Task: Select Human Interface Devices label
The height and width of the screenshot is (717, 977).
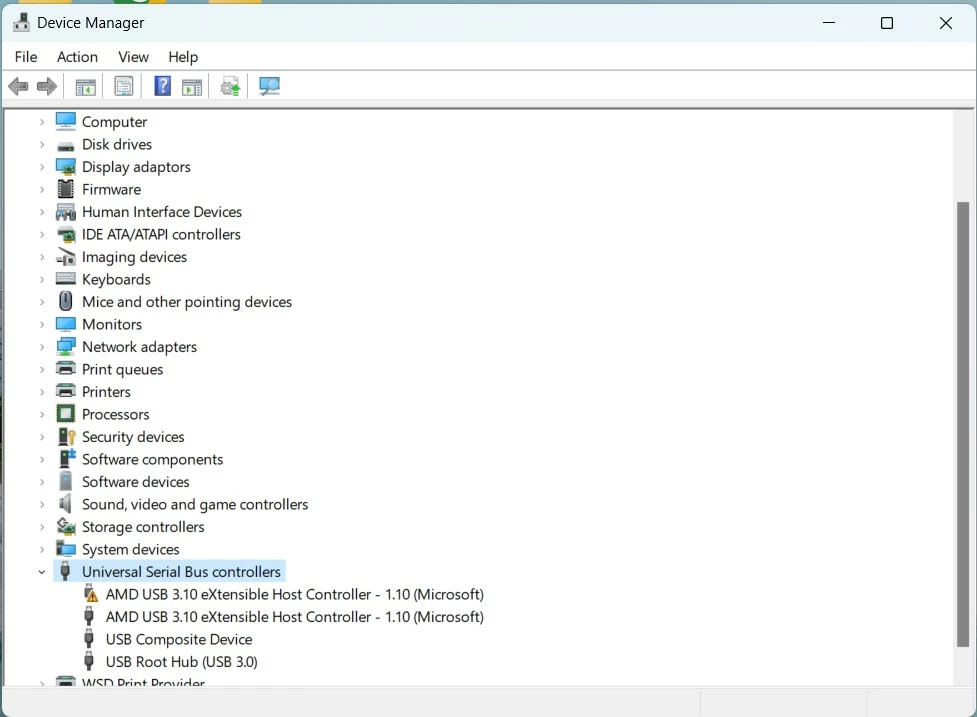Action: point(161,212)
